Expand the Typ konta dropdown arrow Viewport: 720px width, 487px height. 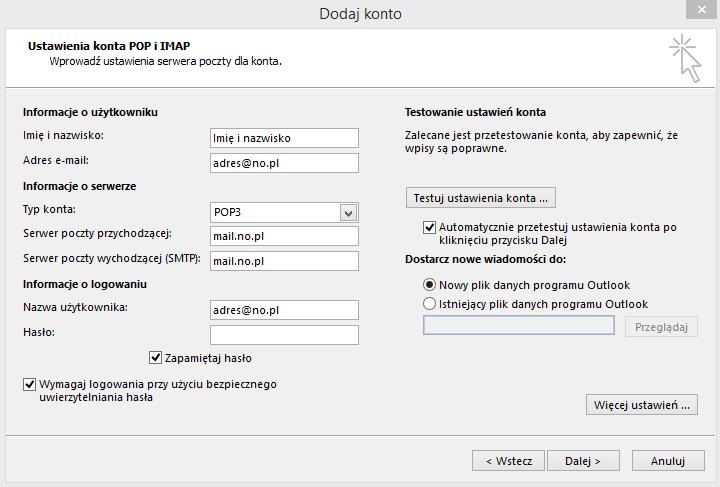(348, 212)
